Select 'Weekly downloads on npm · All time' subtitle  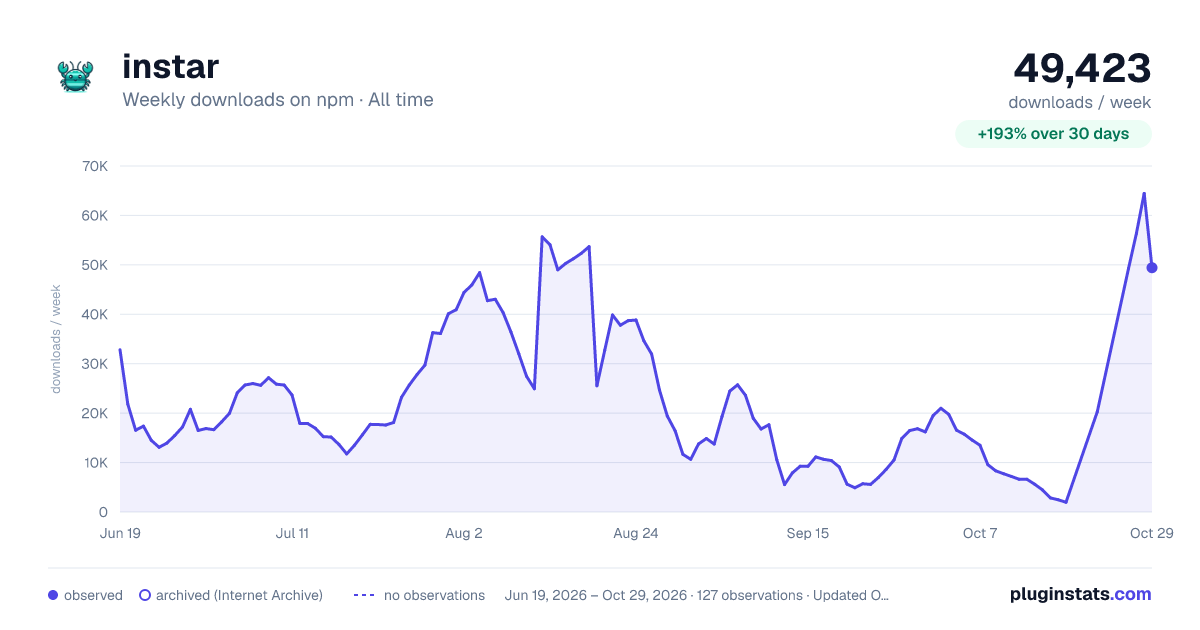[x=278, y=100]
